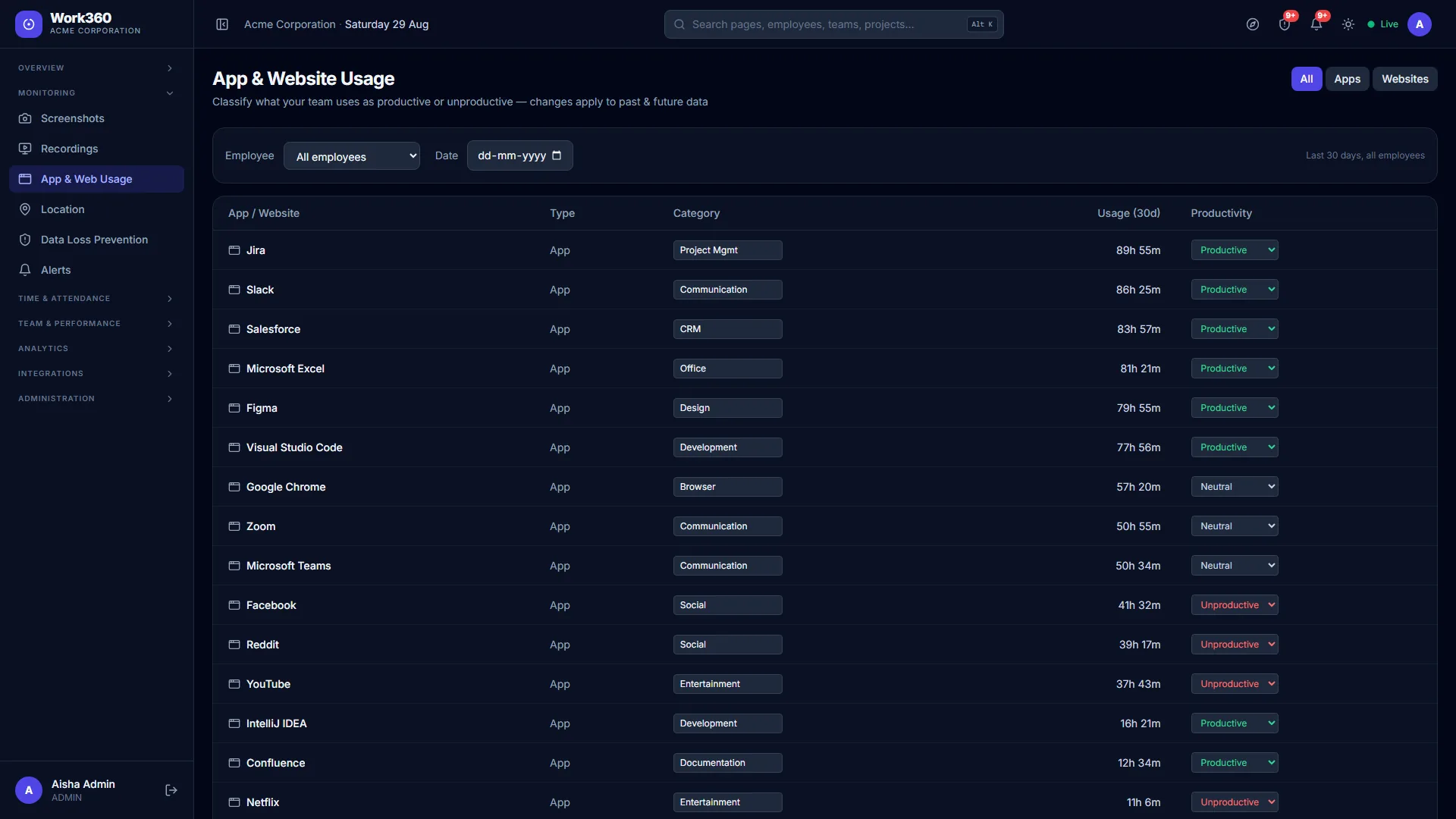Open the user avatar menu in header
Viewport: 1456px width, 819px height.
point(1420,24)
